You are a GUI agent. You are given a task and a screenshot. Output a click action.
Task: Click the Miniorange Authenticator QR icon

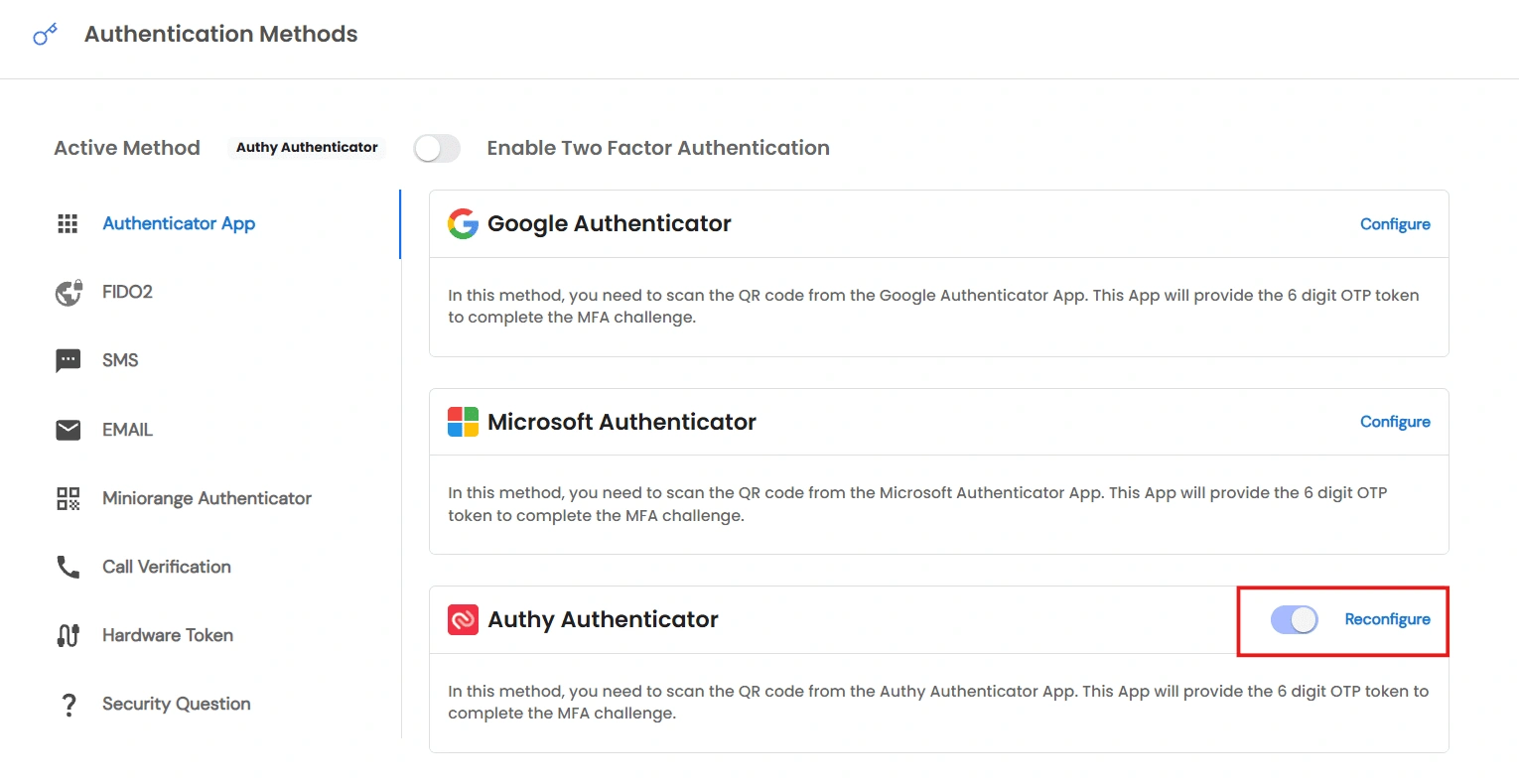(x=68, y=498)
